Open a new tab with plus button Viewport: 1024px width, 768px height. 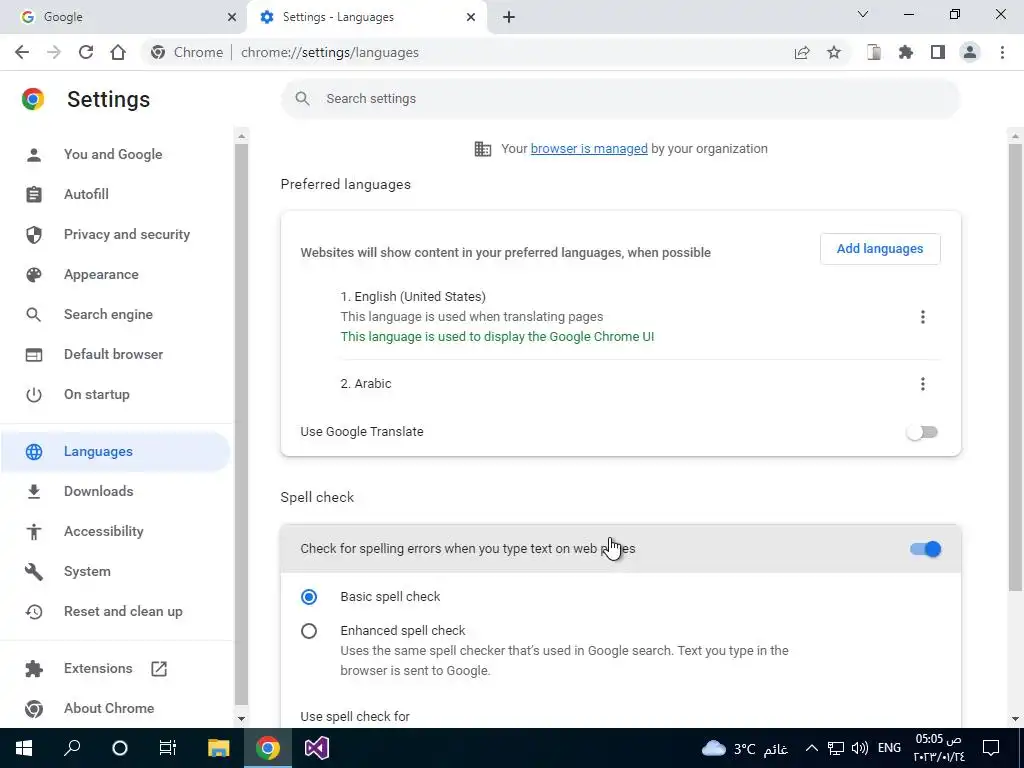click(509, 17)
